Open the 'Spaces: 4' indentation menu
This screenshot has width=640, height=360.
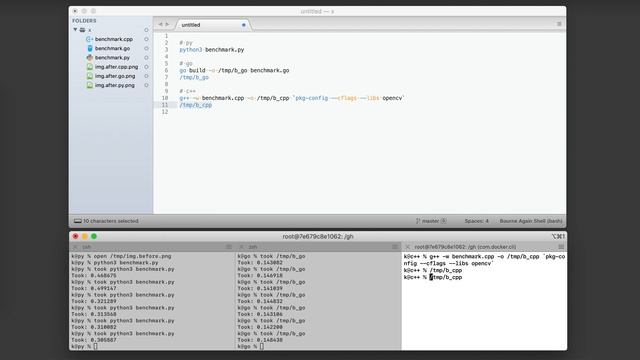coord(476,221)
